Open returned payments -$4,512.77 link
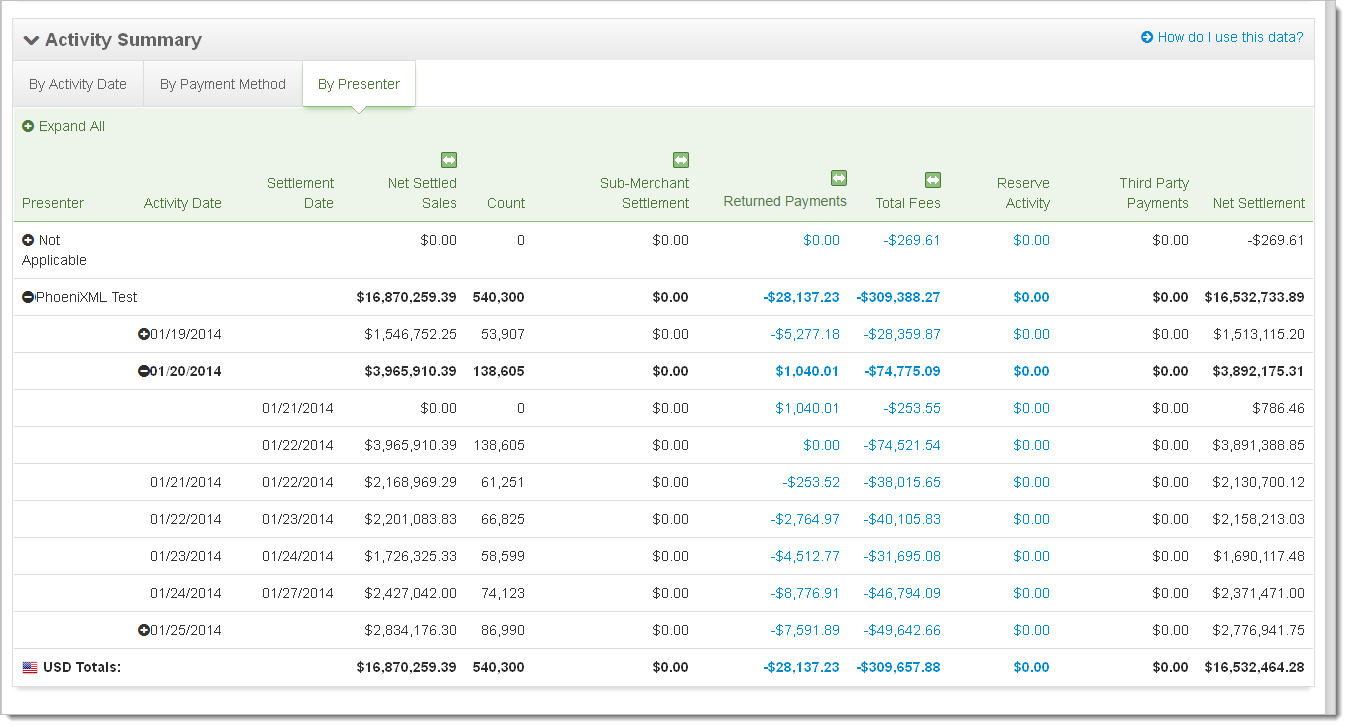Image resolution: width=1348 pixels, height=727 pixels. click(805, 556)
